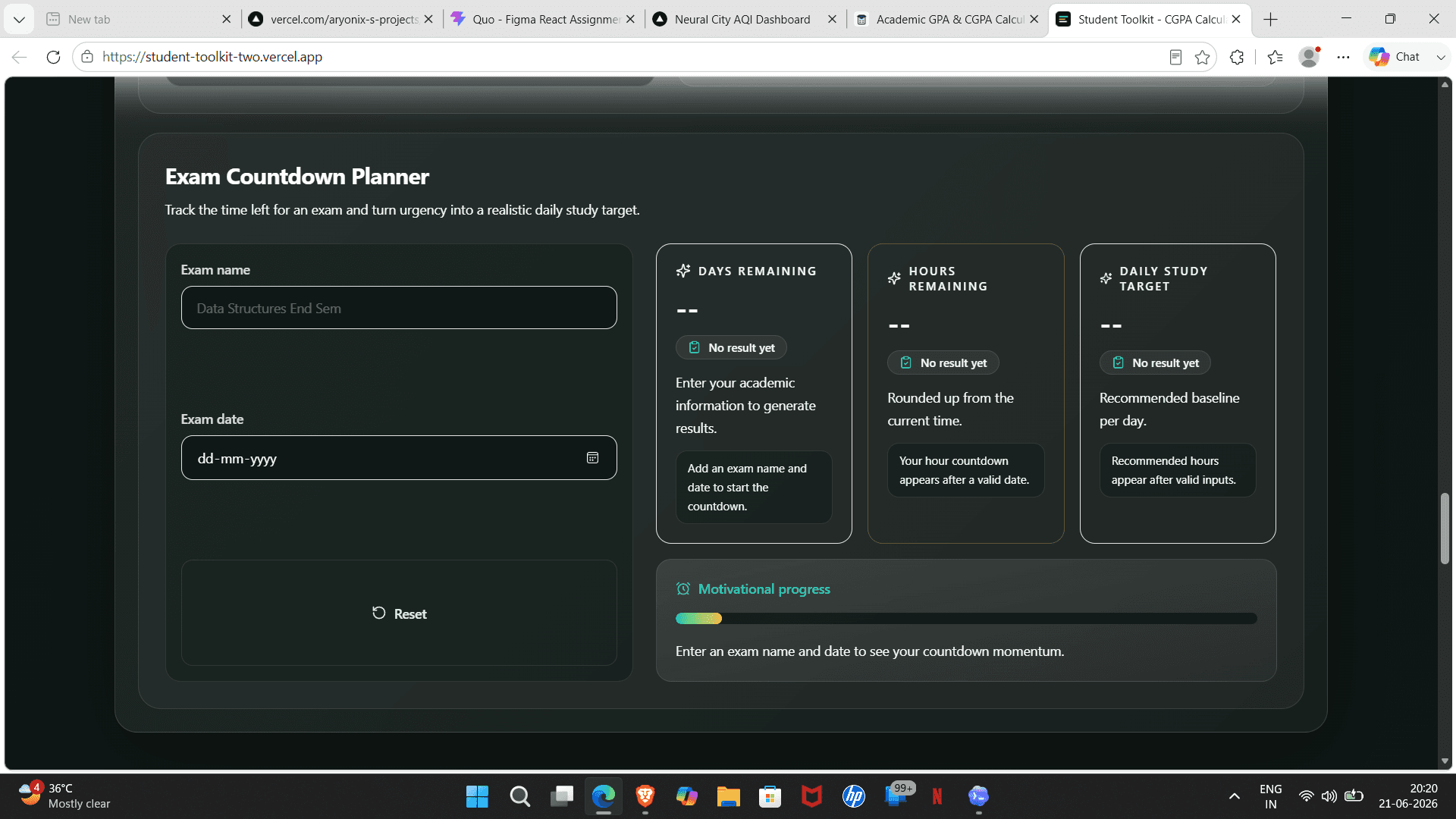Click the Motivational progress bar
Viewport: 1456px width, 819px height.
966,619
